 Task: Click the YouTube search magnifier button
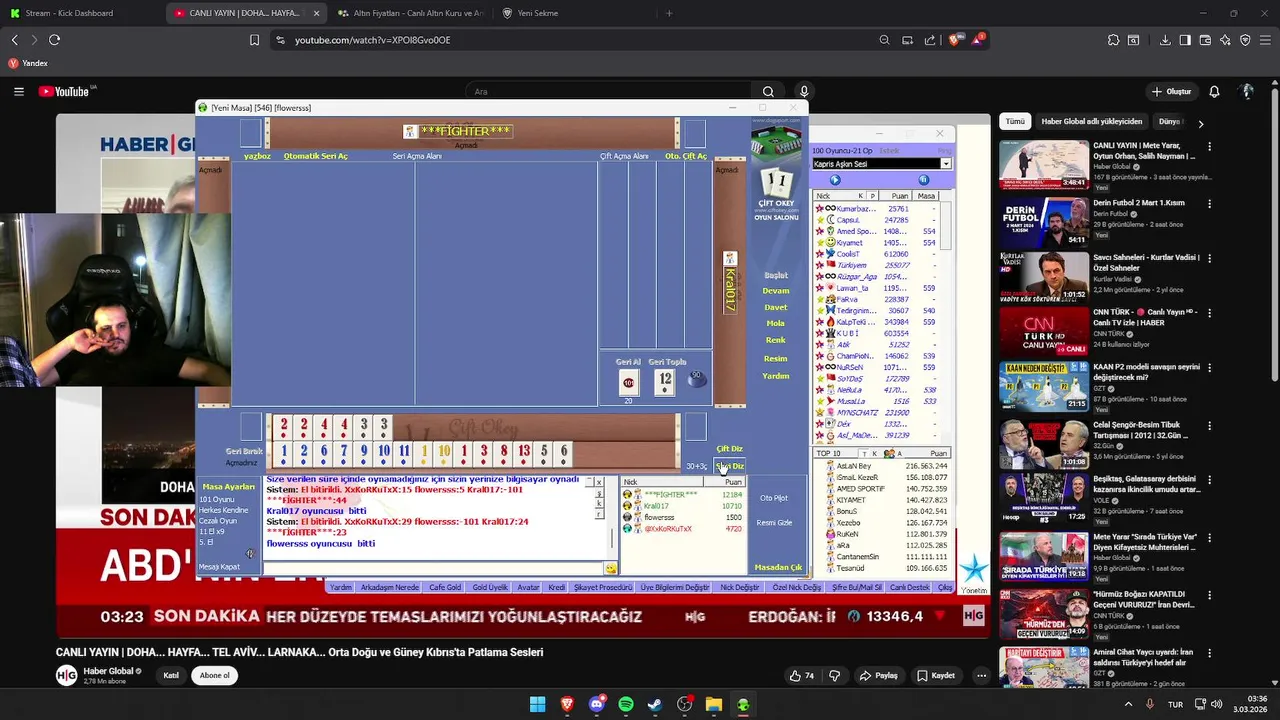[768, 91]
